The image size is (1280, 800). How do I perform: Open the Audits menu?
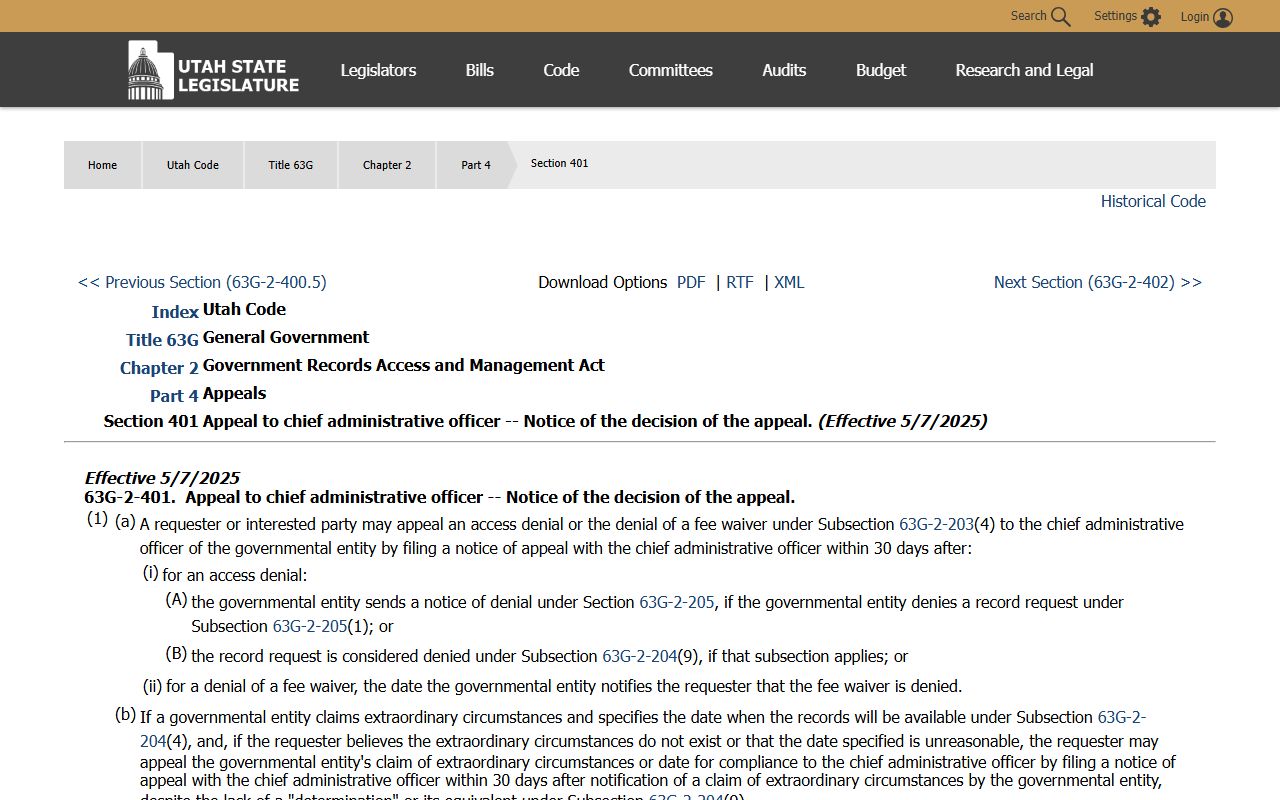click(x=784, y=70)
